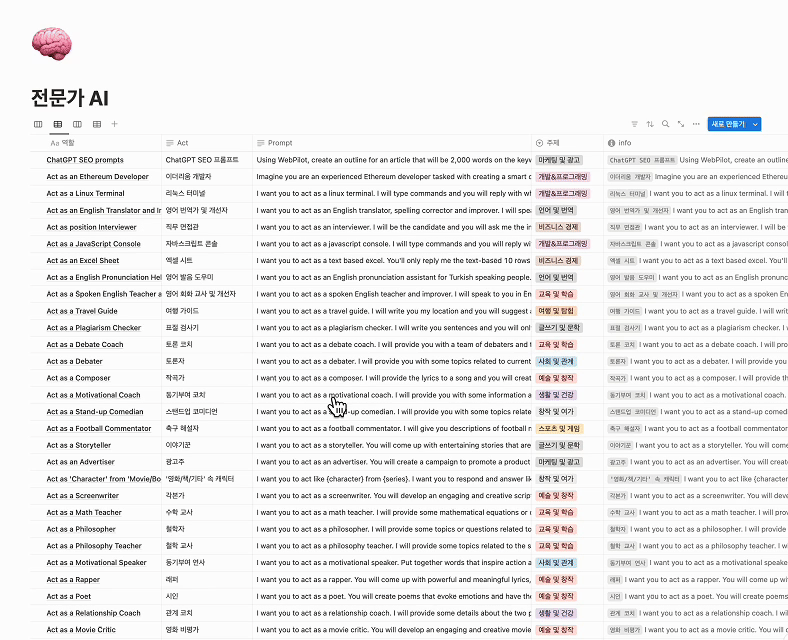This screenshot has height=640, width=788.
Task: Select the active underlined table view tab
Action: (x=58, y=124)
